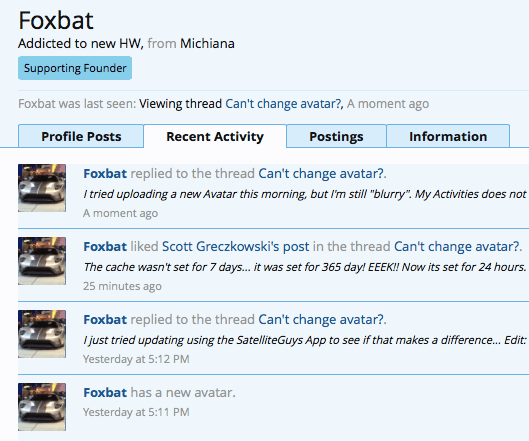Click 'The cache wasn't set for 7 days' snippet
The image size is (529, 441).
tap(305, 267)
